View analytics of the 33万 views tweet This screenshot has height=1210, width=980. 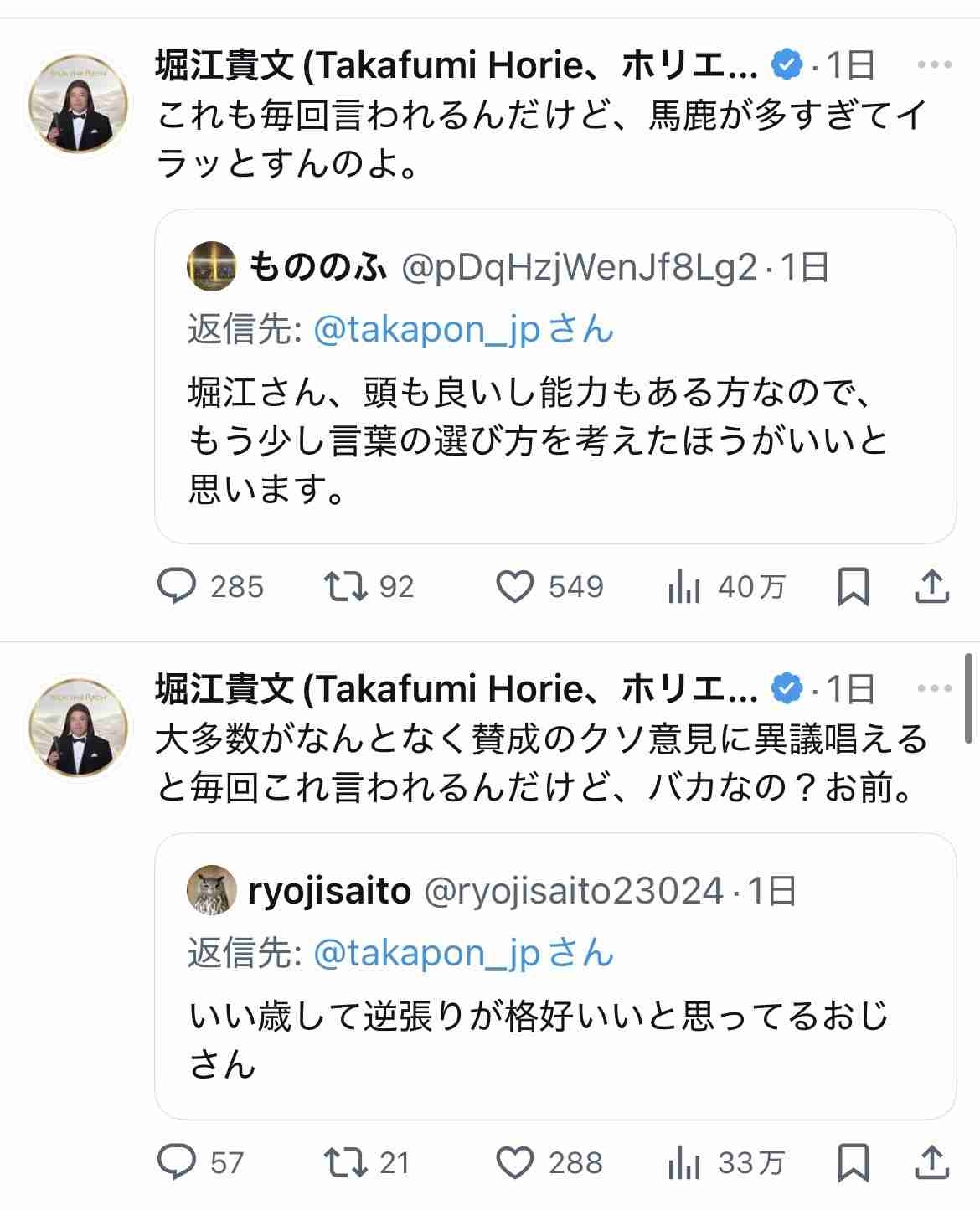click(x=684, y=1162)
